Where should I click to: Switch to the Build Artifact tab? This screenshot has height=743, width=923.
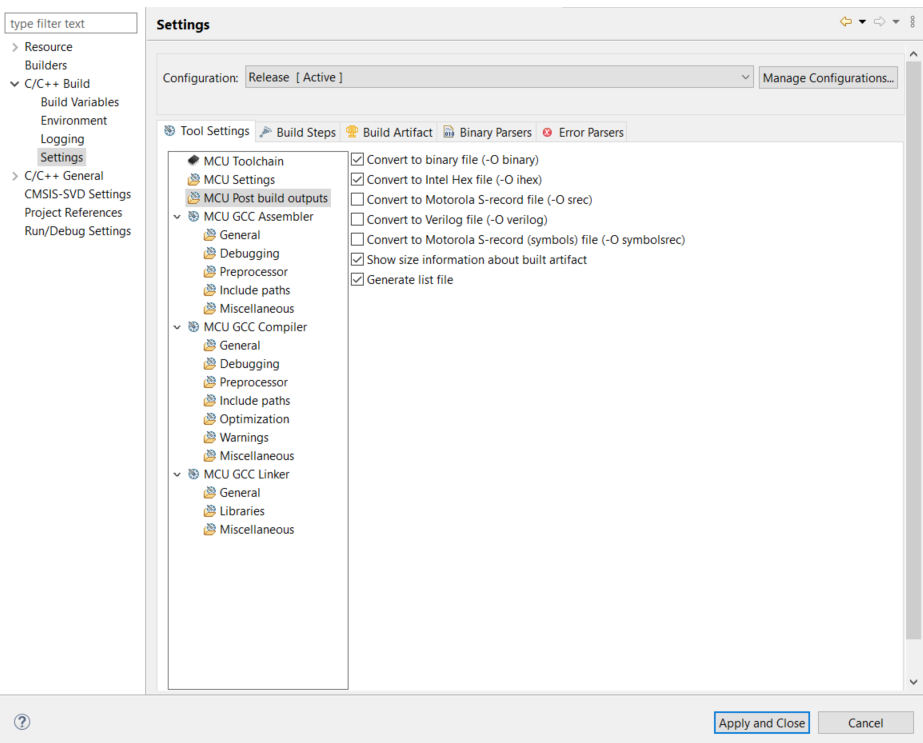click(x=390, y=132)
